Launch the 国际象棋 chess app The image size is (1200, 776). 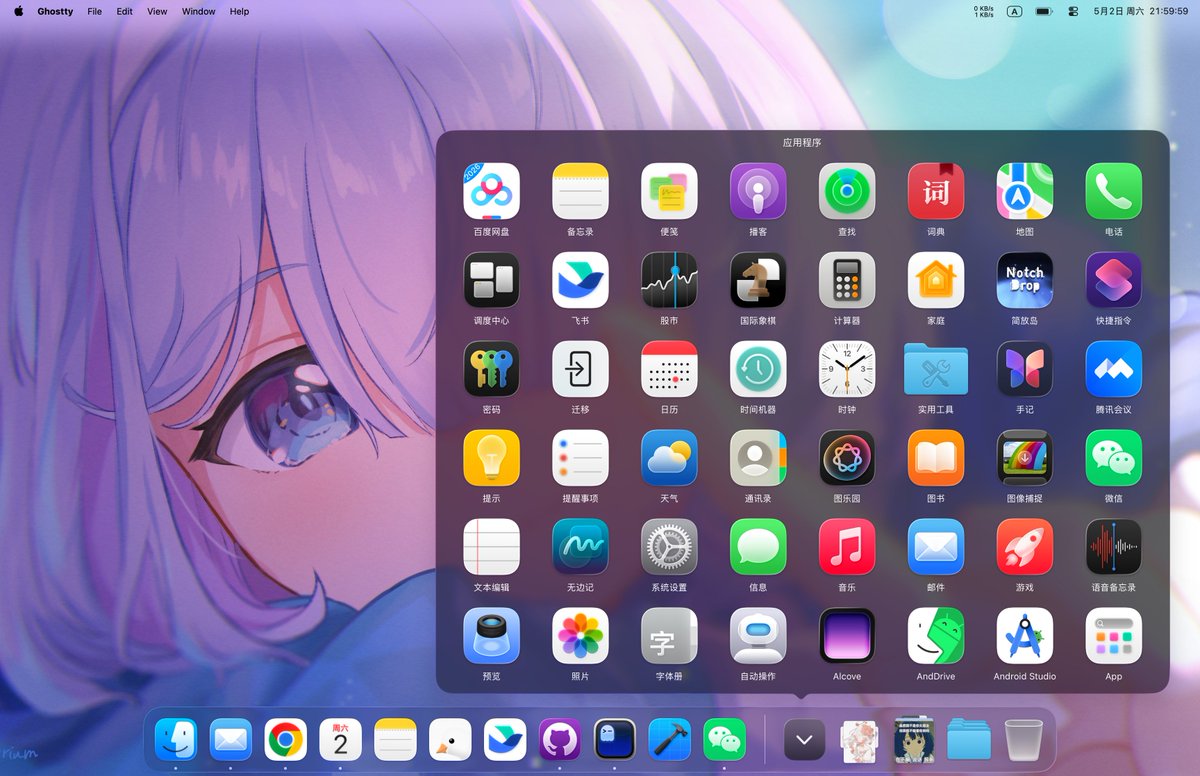tap(758, 280)
